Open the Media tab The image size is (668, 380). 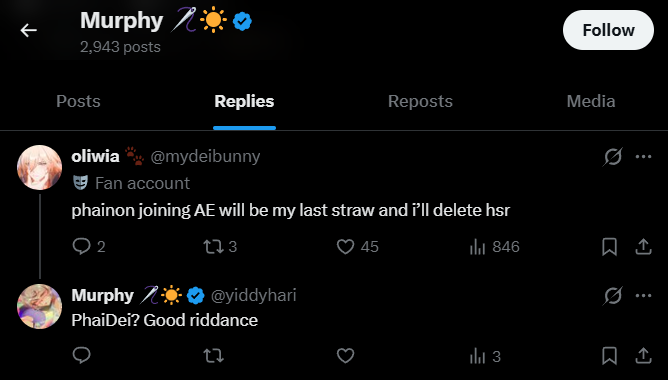[590, 101]
